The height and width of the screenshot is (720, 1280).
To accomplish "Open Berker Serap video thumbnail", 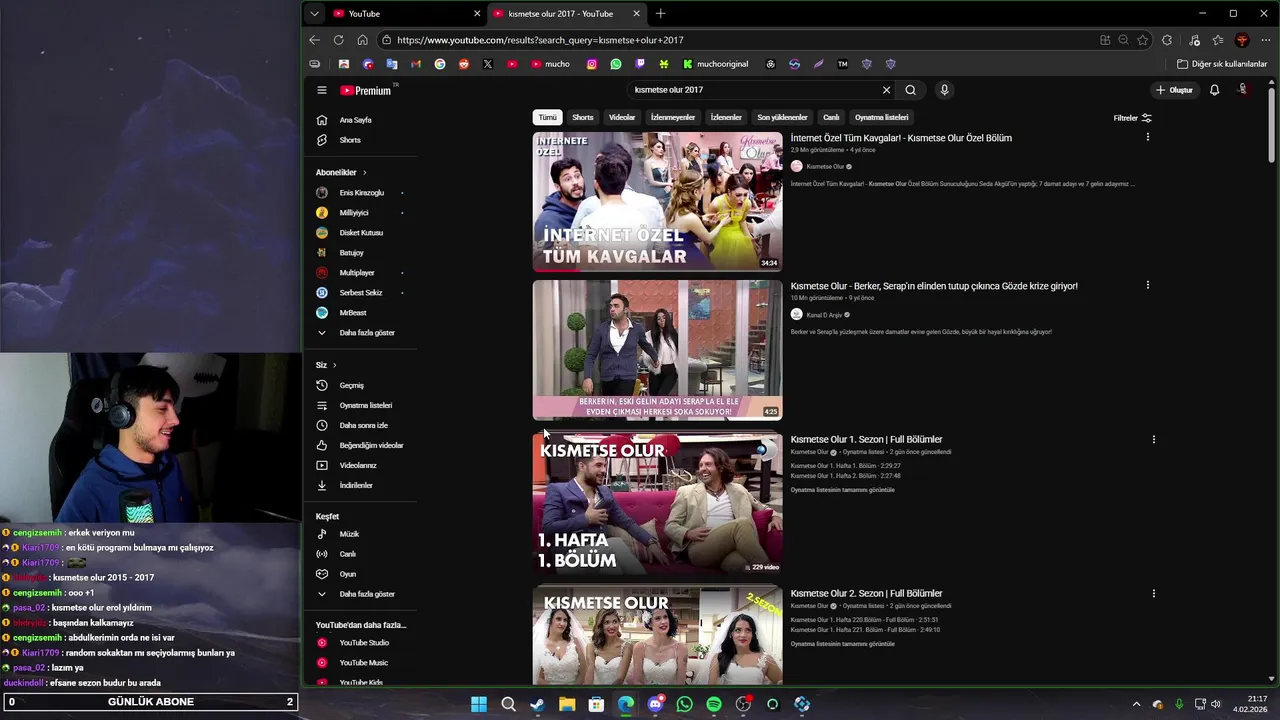I will coord(657,349).
